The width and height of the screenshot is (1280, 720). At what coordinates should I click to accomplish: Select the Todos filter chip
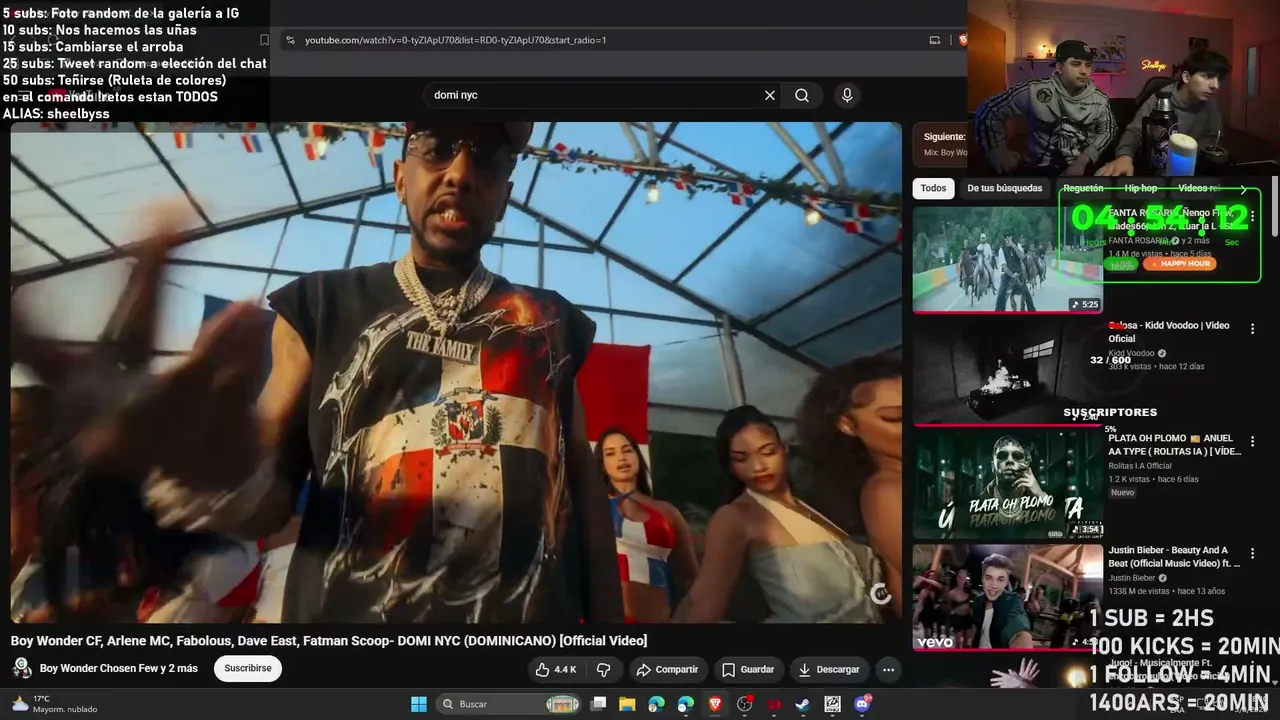933,188
